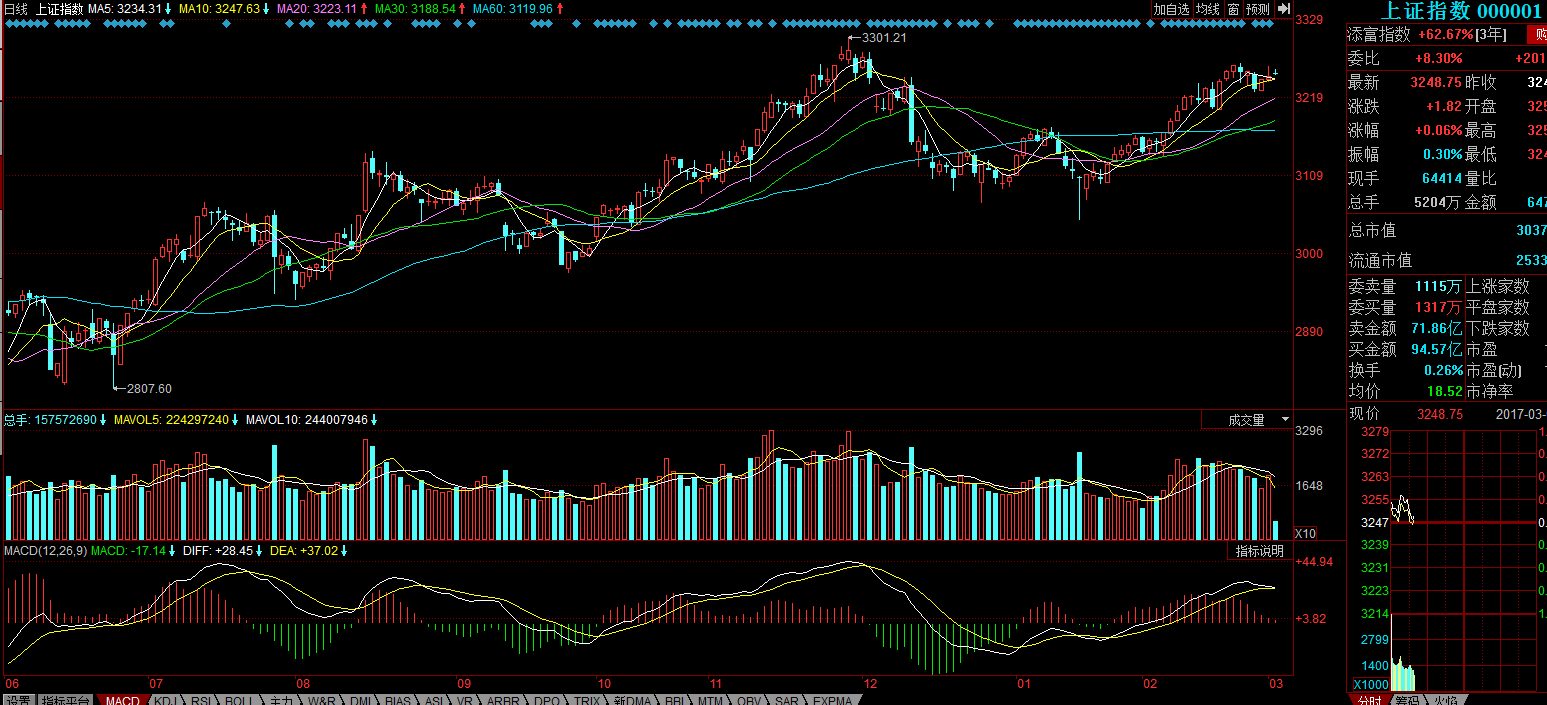Click the 换手 0.26% value

click(x=1443, y=370)
